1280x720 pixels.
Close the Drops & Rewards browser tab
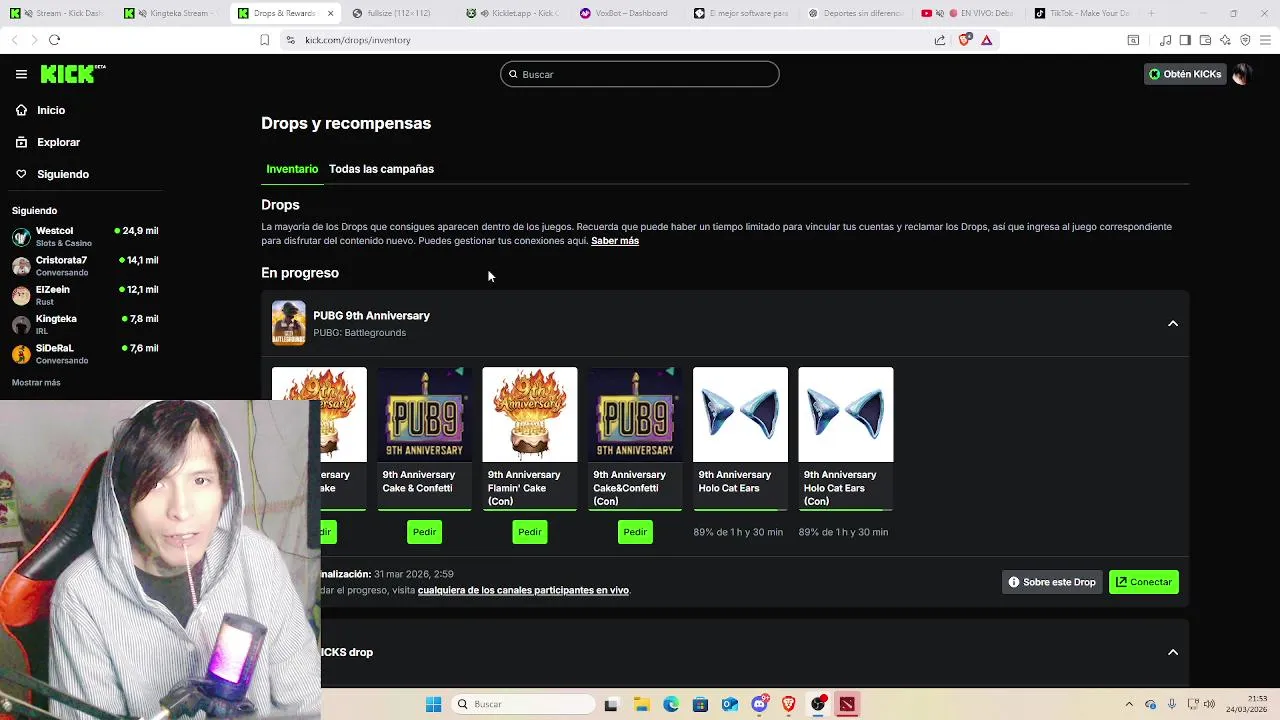331,13
